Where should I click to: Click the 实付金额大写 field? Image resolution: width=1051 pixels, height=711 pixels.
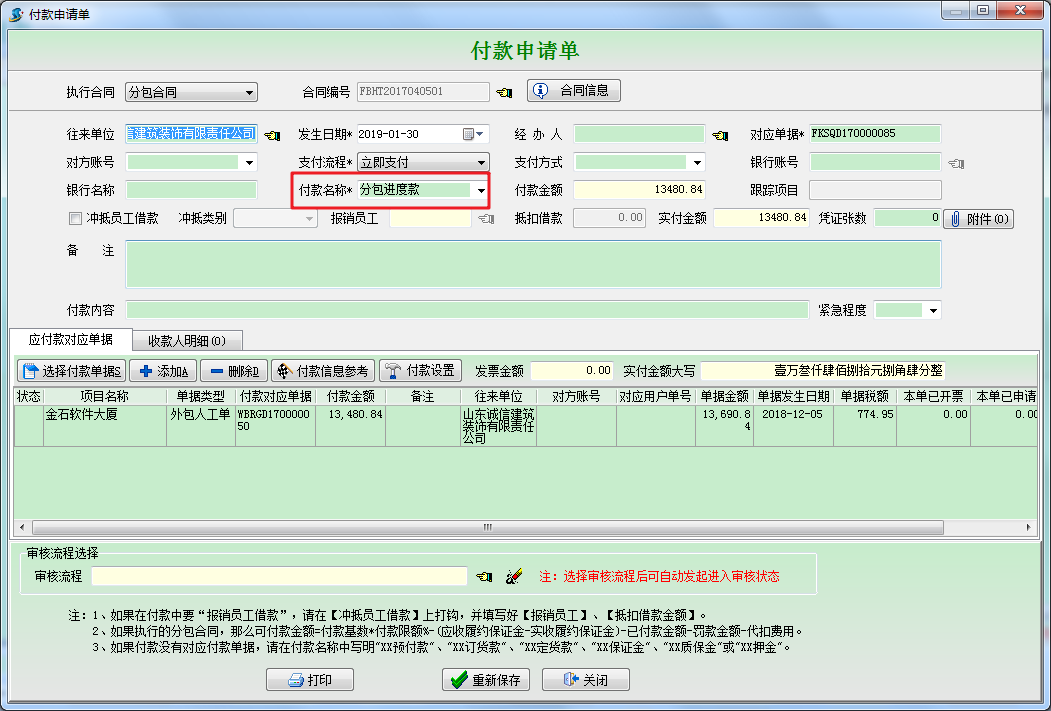823,371
